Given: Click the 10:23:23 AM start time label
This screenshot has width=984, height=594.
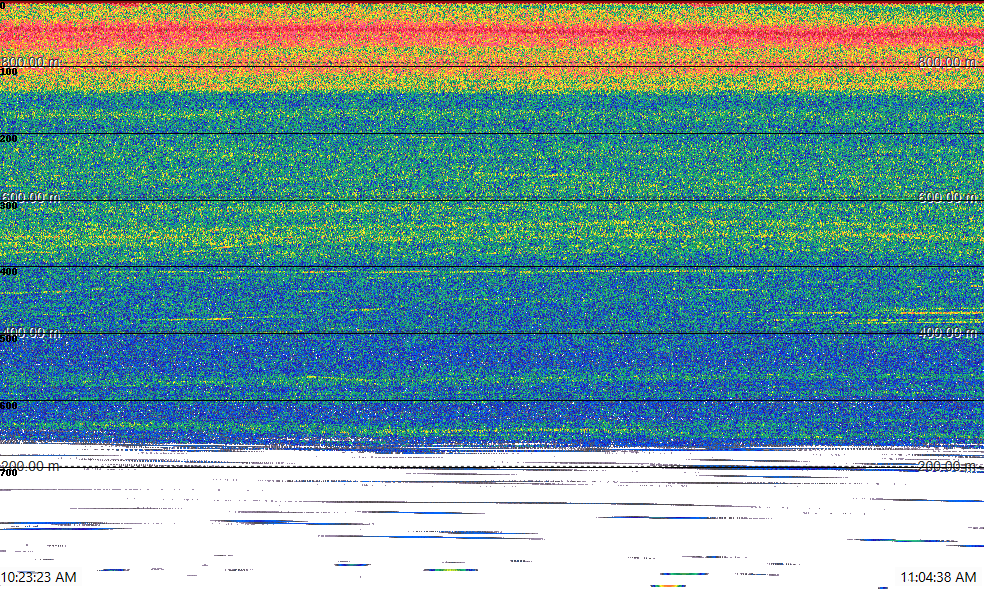Looking at the screenshot, I should coord(39,577).
